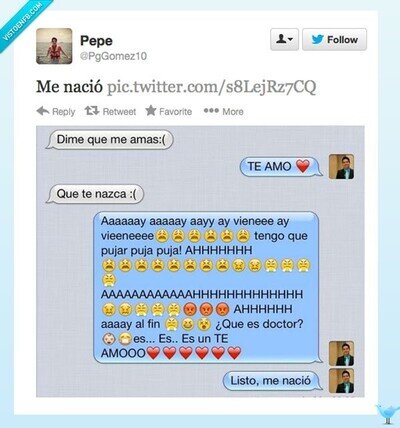
Task: Open Pepe's profile name
Action: tap(96, 41)
